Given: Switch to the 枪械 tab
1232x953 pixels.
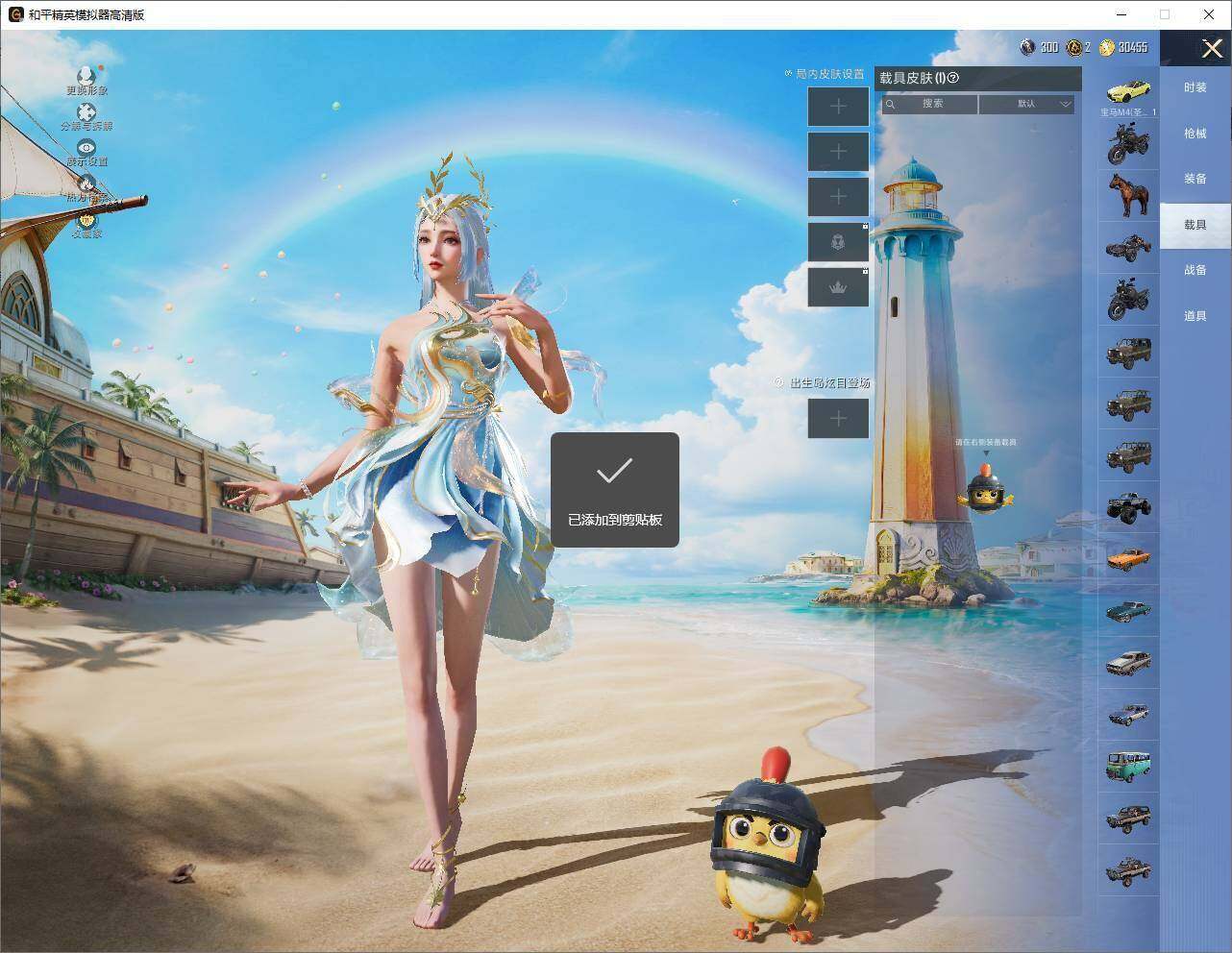Looking at the screenshot, I should click(1195, 134).
